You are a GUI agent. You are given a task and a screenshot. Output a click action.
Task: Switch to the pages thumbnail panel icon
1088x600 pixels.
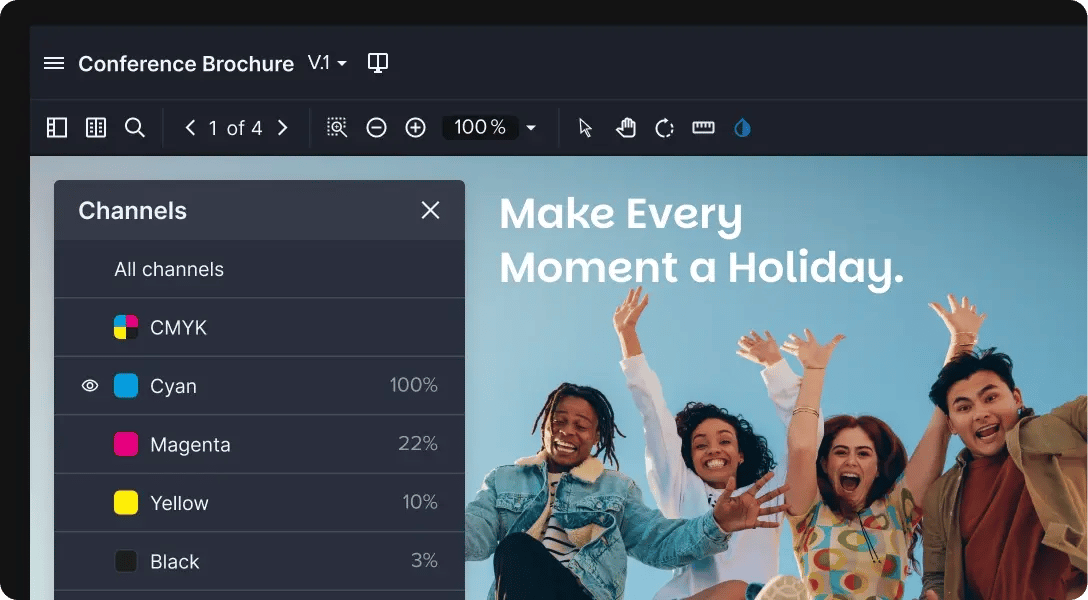pos(96,127)
